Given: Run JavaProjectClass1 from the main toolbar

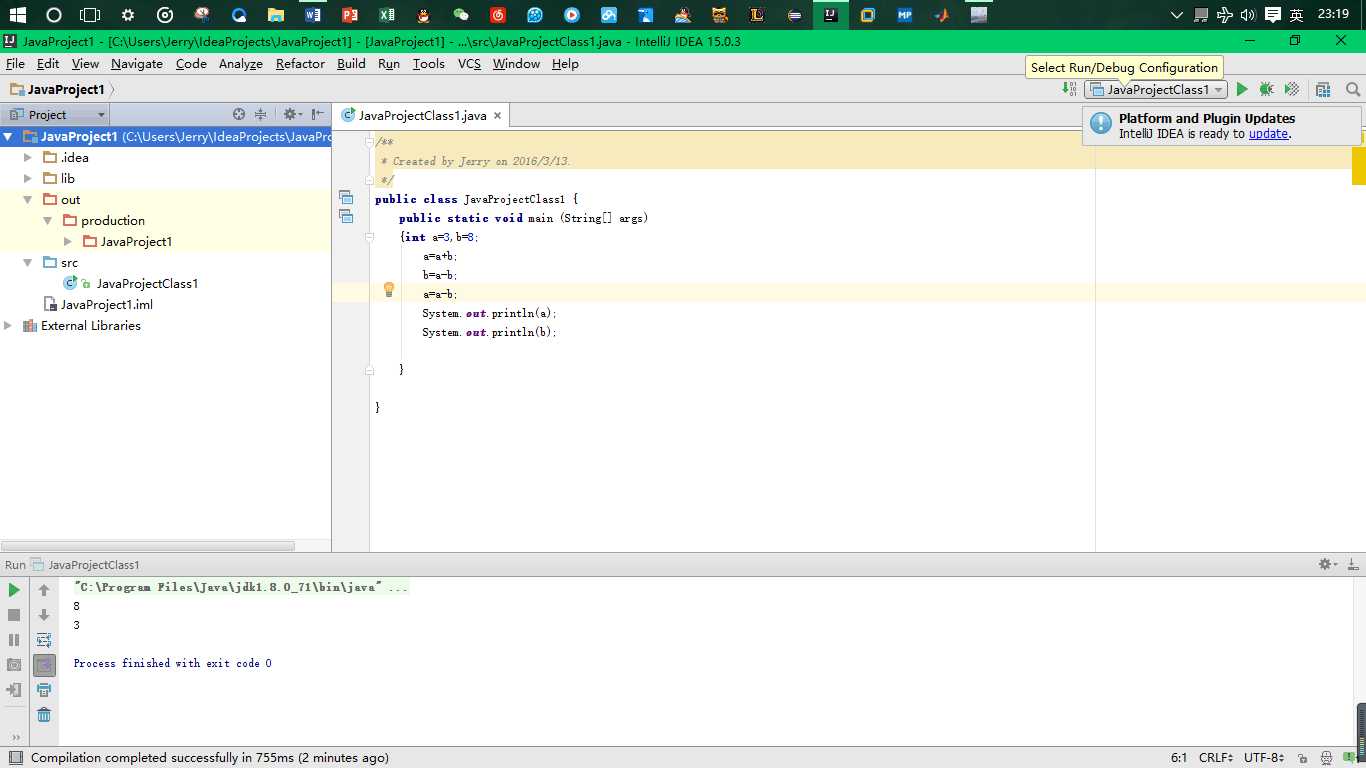Looking at the screenshot, I should (x=1242, y=89).
